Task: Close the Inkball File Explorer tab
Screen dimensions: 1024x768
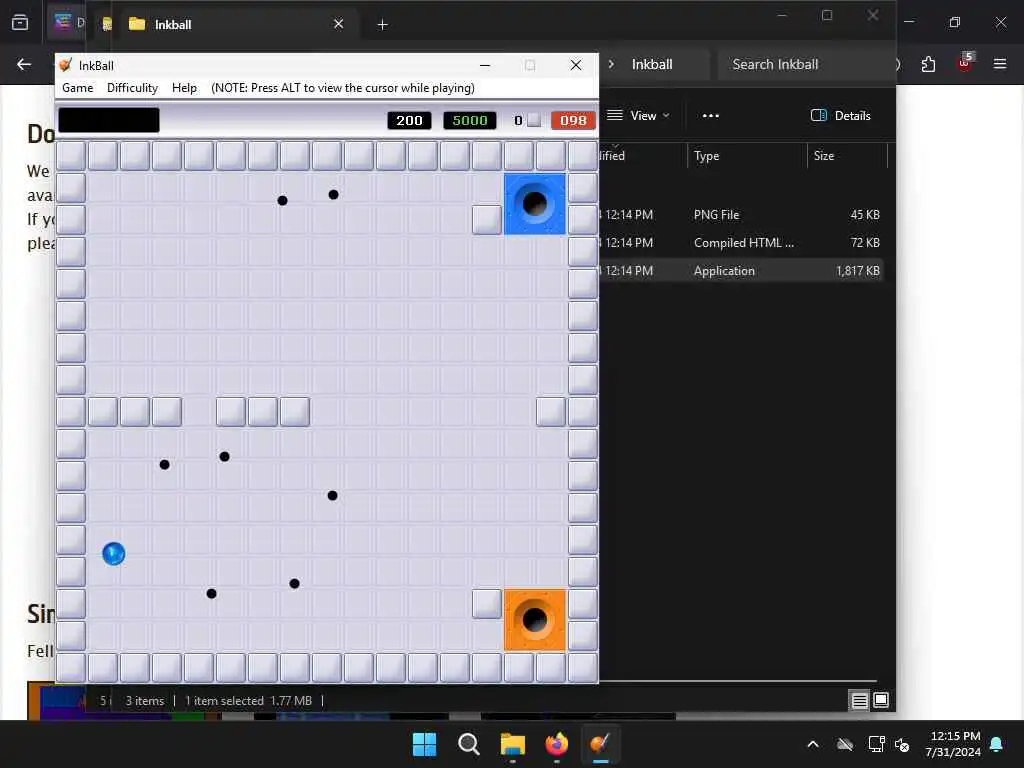Action: point(338,24)
